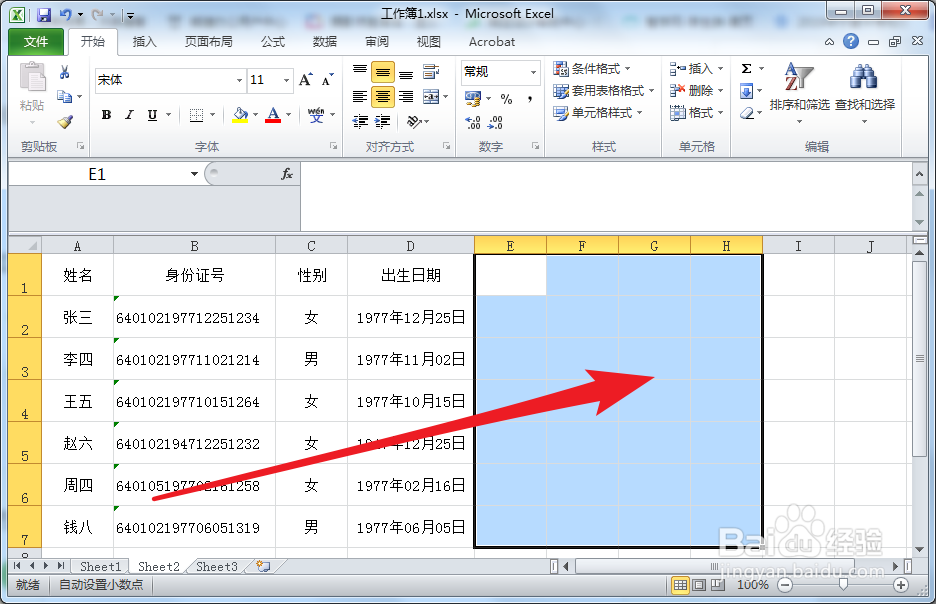Click the Paste (粘贴) clipboard icon

point(32,78)
